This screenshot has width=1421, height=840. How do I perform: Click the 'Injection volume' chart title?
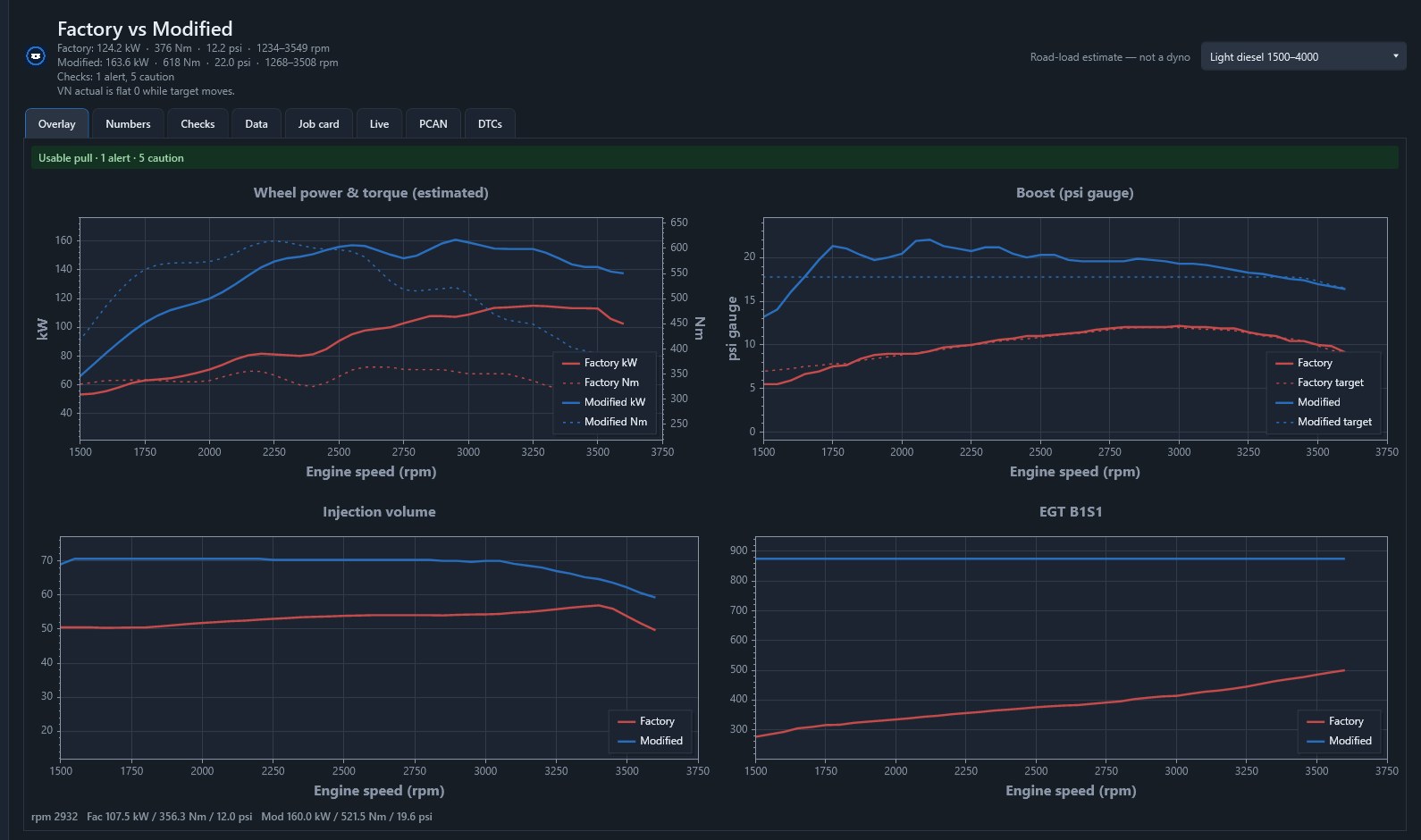click(379, 512)
